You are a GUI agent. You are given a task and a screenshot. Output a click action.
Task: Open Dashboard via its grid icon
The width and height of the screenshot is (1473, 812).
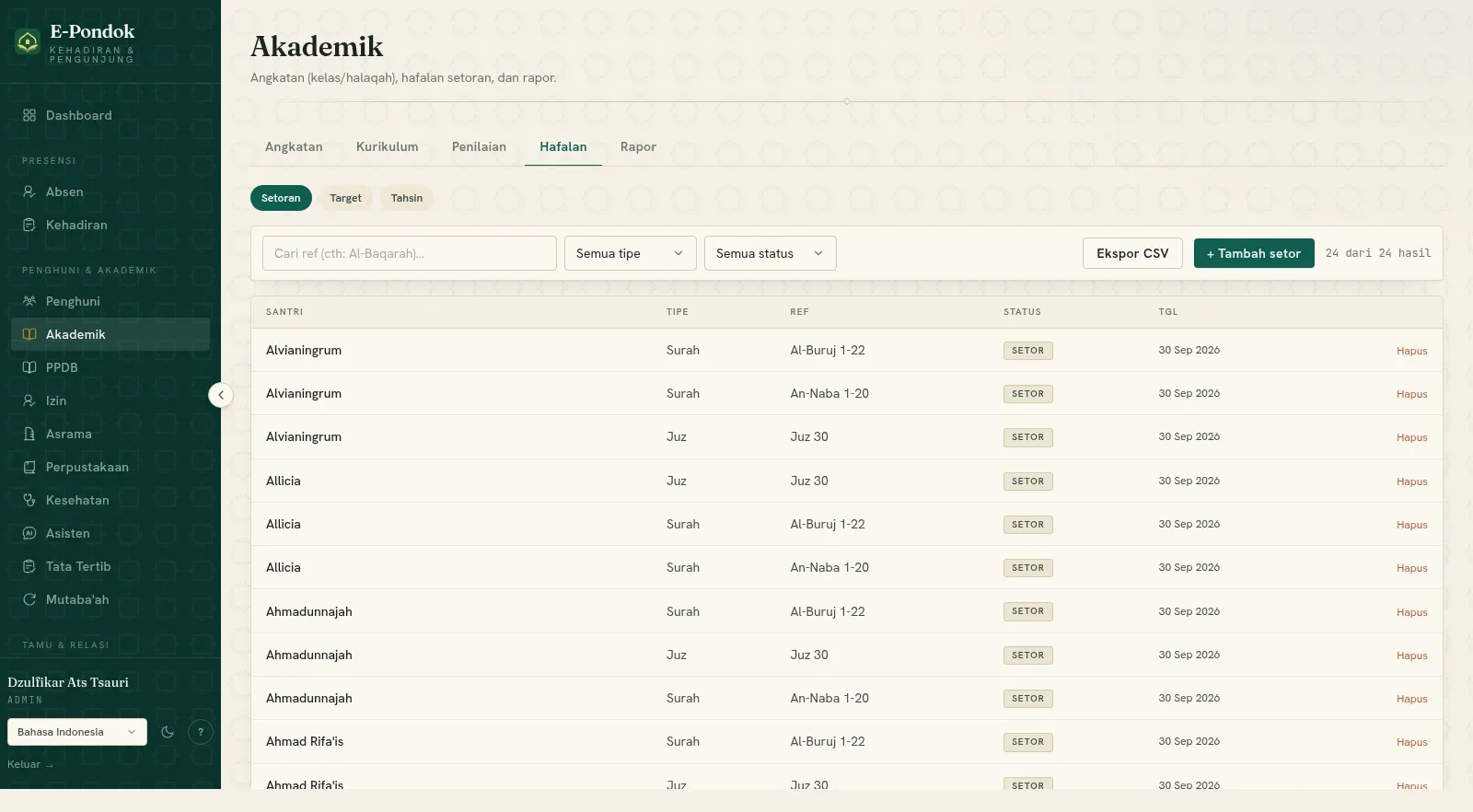[29, 115]
